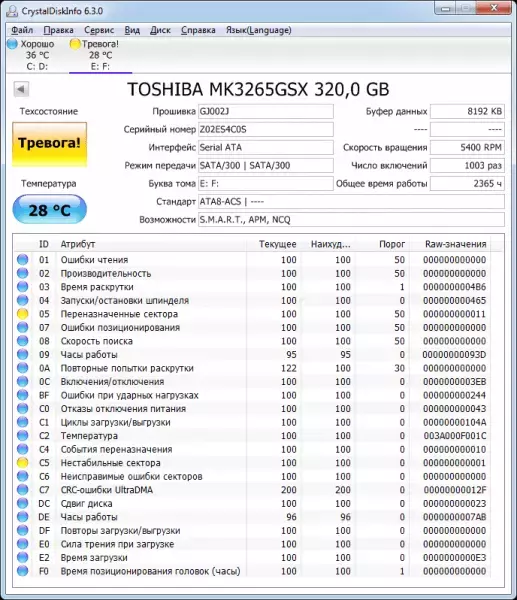This screenshot has width=517, height=600.
Task: Click the previous disk arrow button
Action: (21, 89)
